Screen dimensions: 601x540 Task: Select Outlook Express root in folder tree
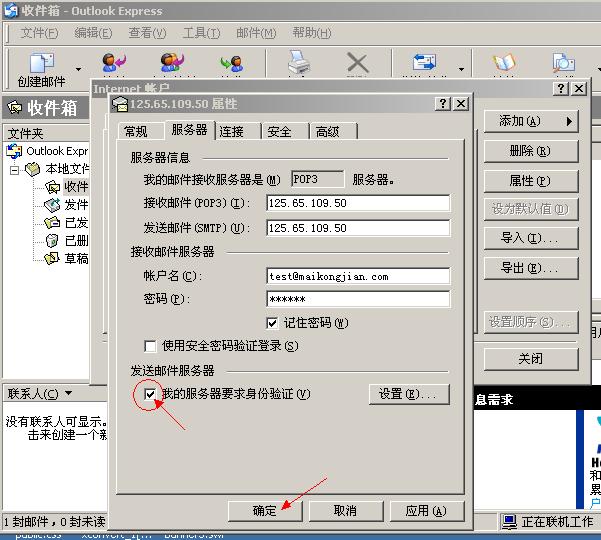coord(48,151)
